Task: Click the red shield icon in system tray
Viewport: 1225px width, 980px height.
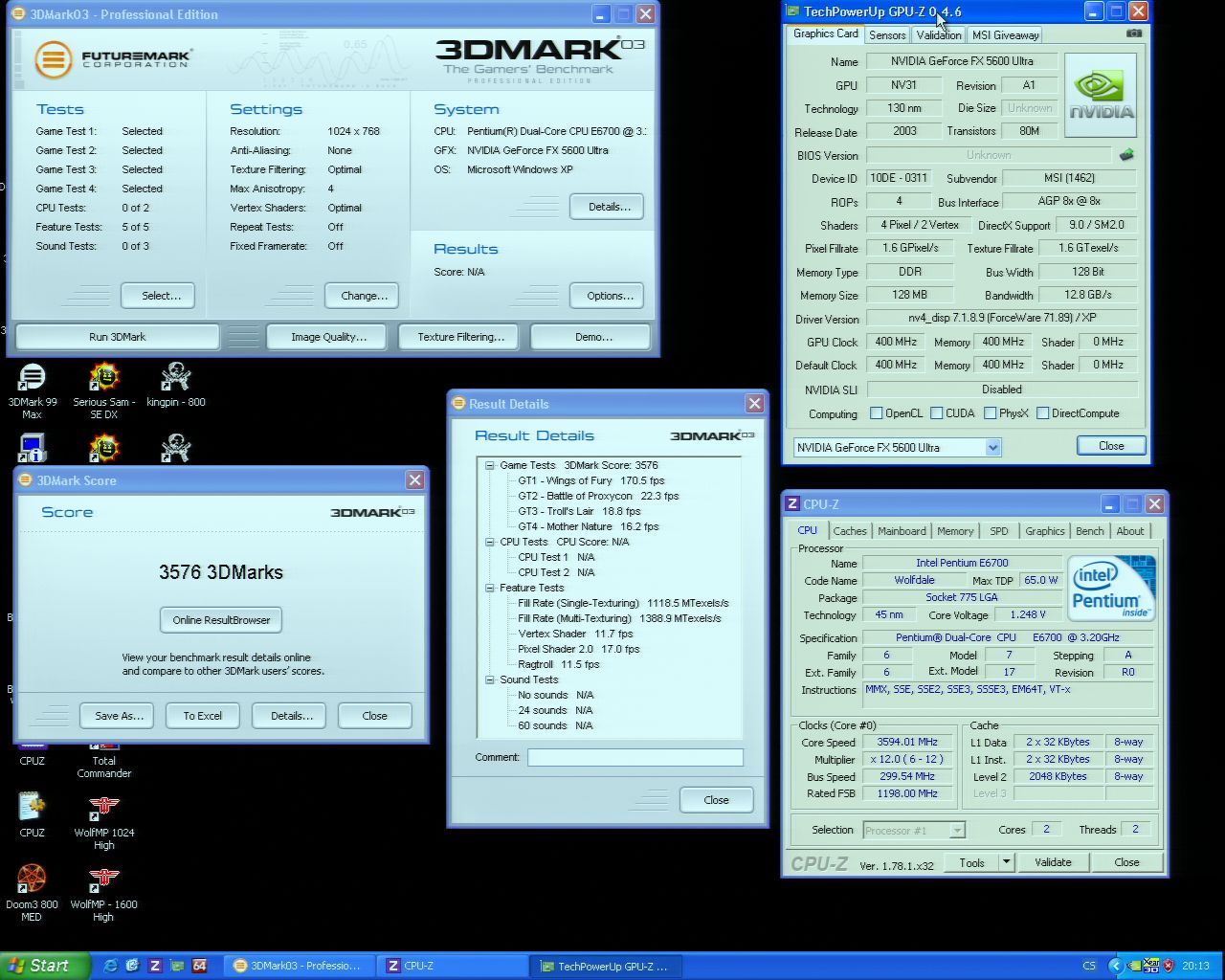Action: click(x=1168, y=966)
